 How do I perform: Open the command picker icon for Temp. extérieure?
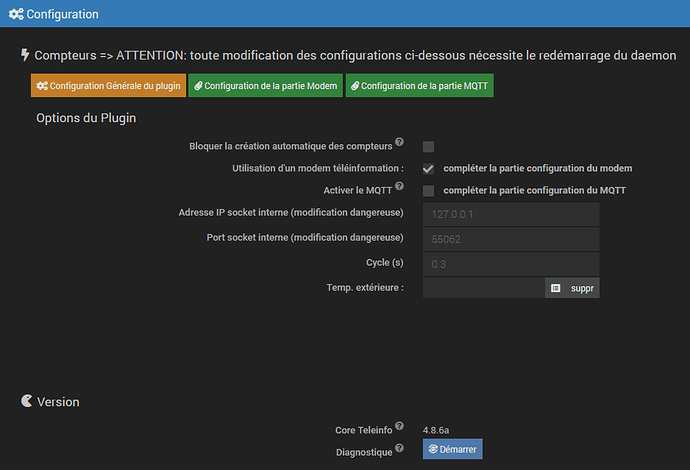(556, 288)
